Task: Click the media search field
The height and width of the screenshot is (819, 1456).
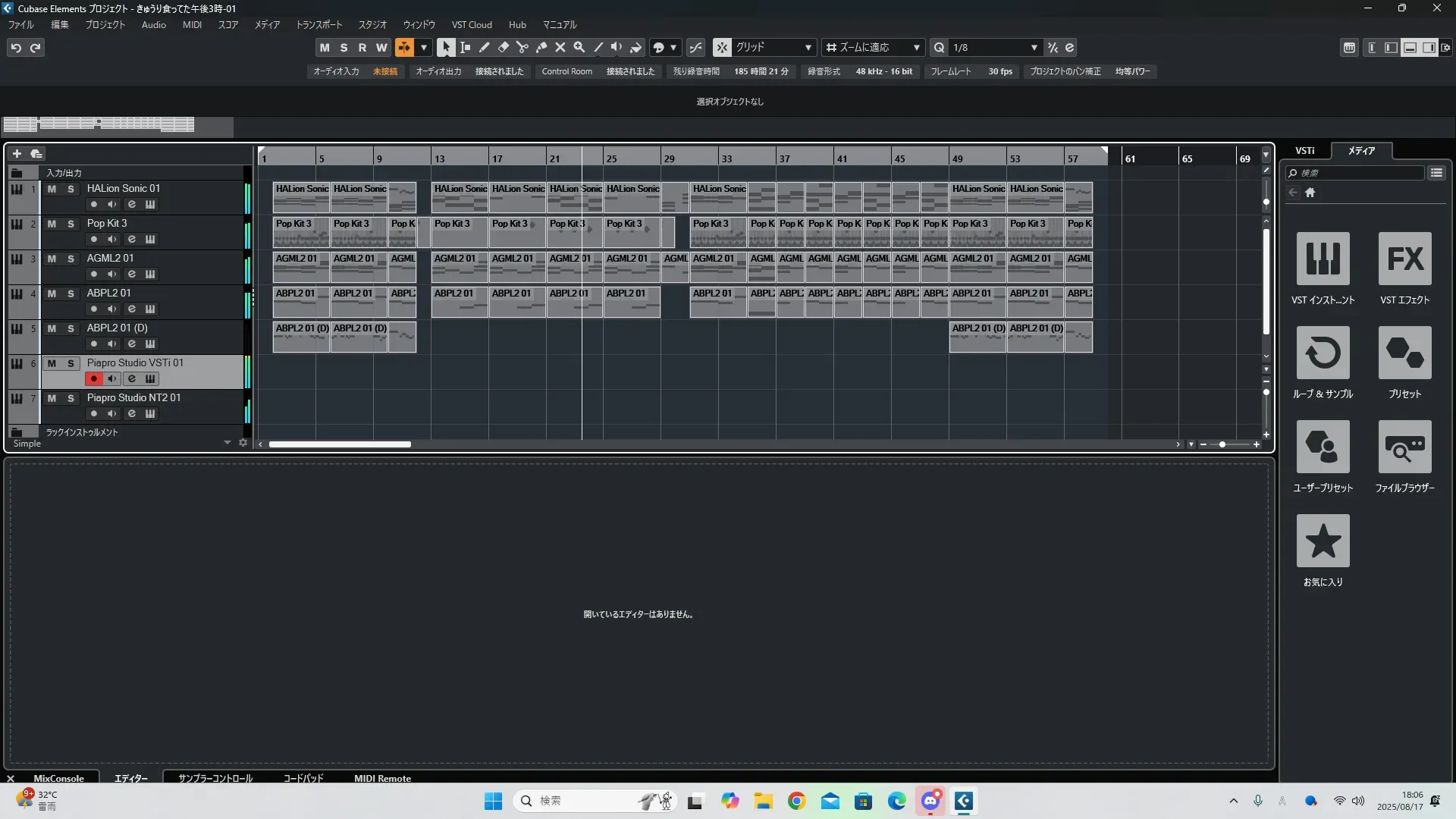Action: coord(1357,173)
